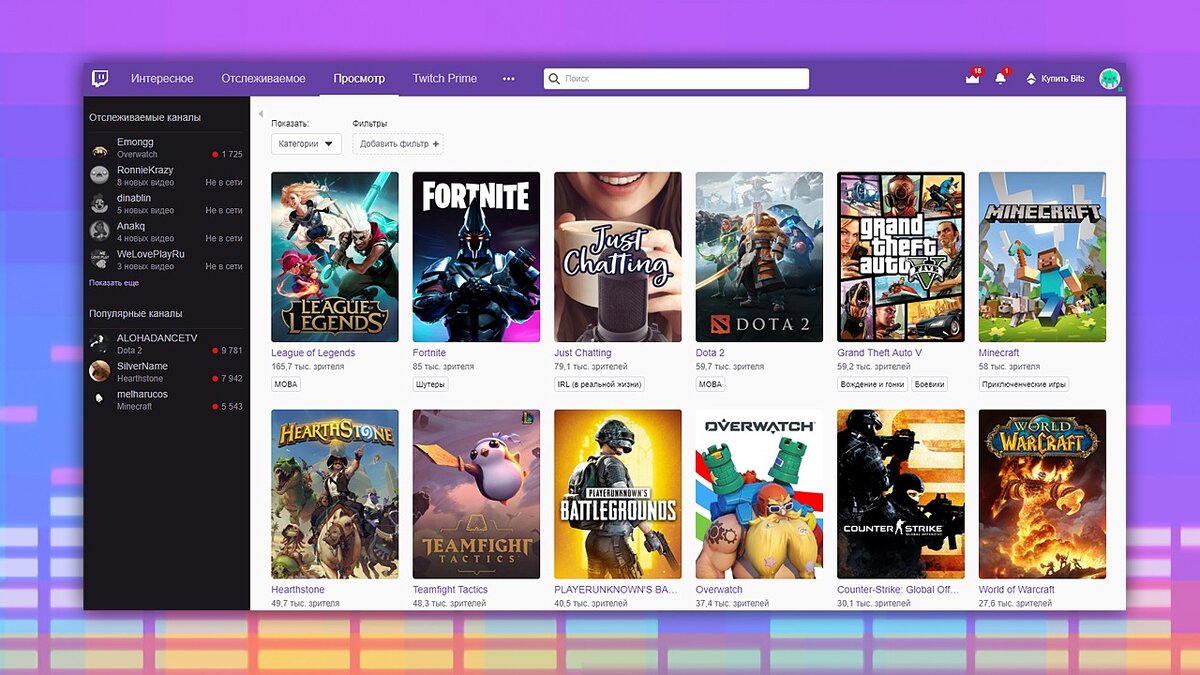Open the Overwatch cover art

760,494
